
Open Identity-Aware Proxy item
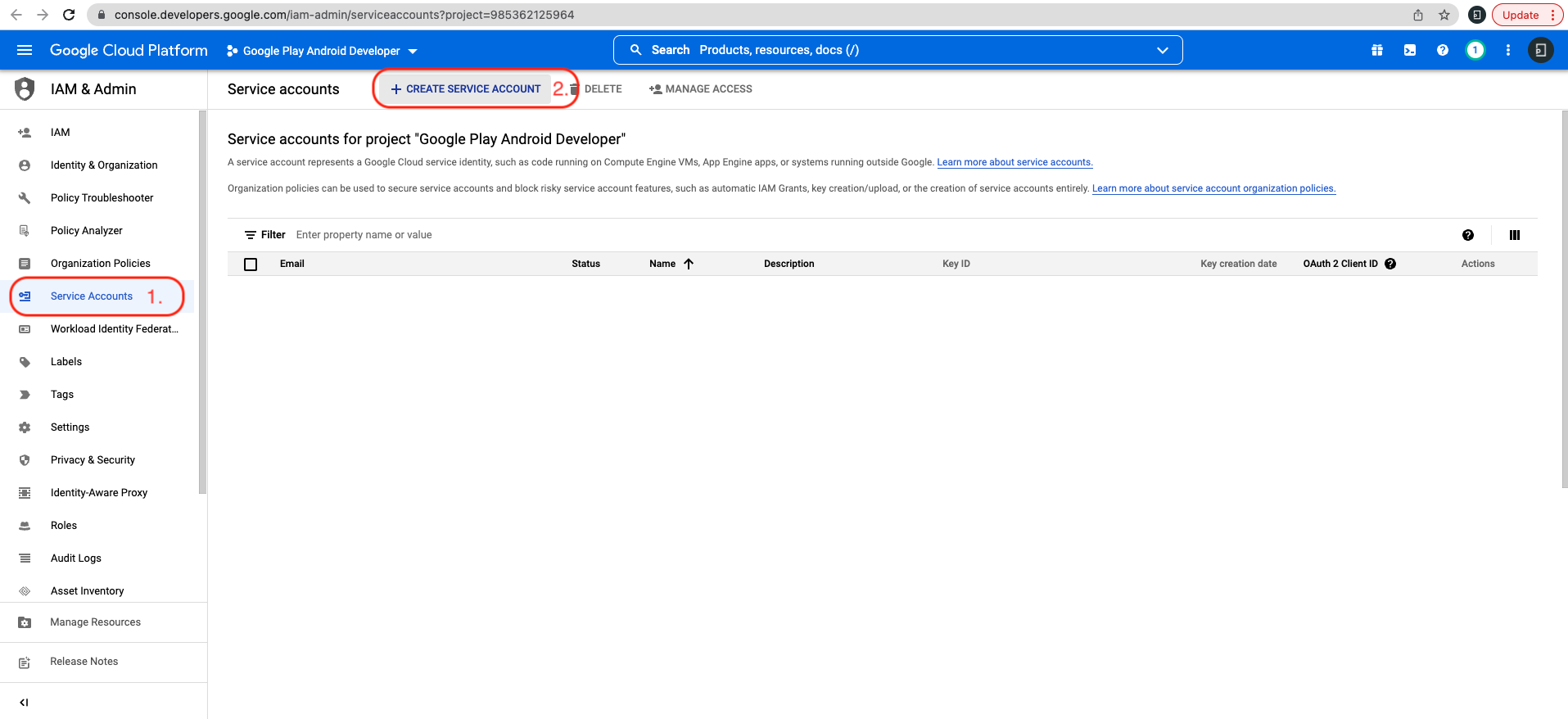(99, 492)
